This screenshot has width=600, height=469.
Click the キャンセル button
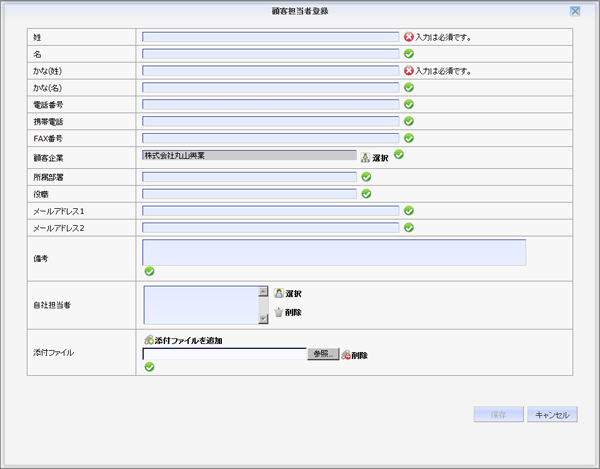coord(552,414)
